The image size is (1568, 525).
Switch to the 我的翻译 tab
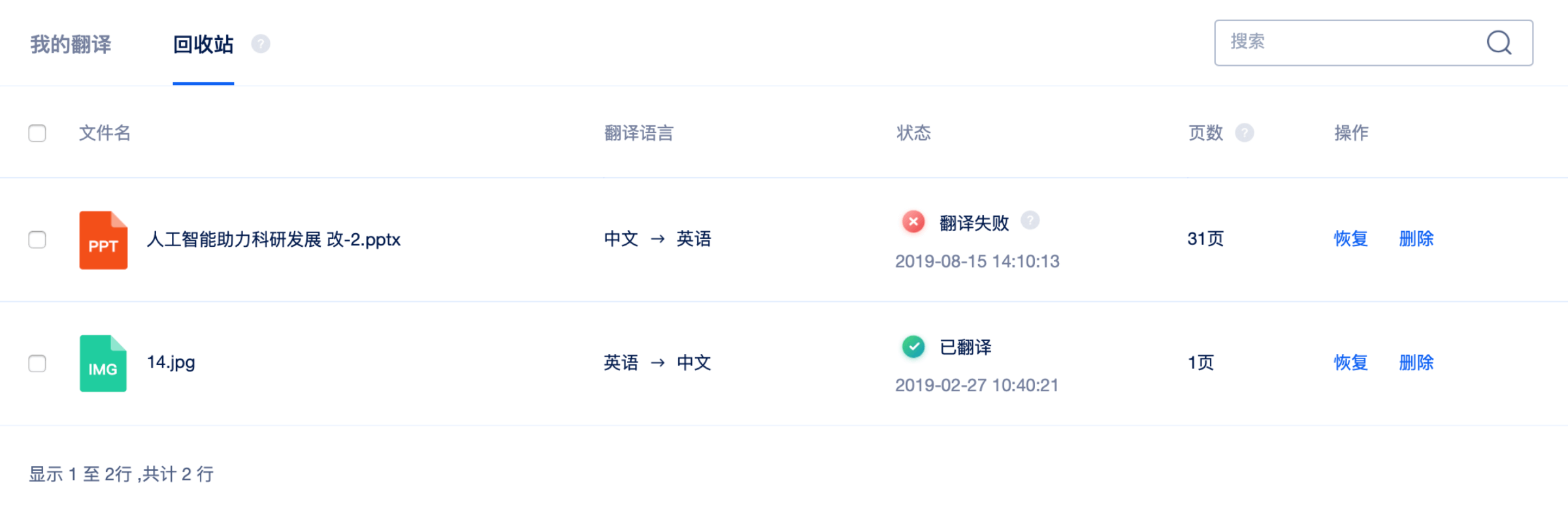tap(71, 44)
